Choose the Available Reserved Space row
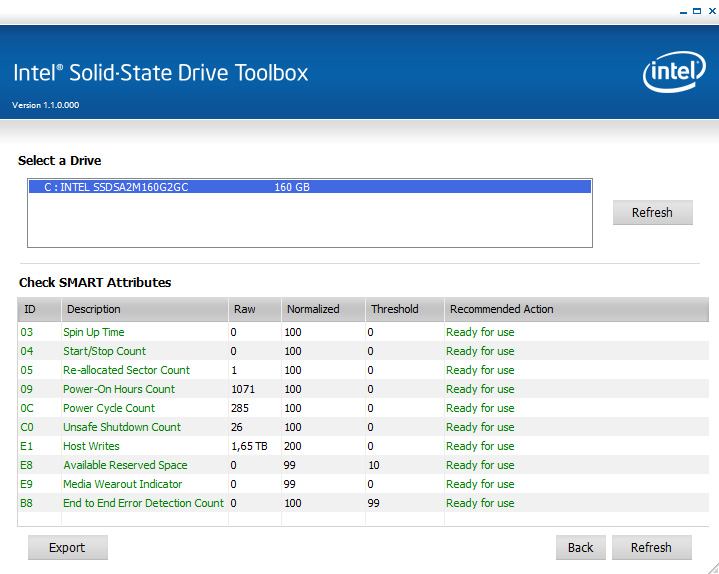The height and width of the screenshot is (574, 719). 125,465
